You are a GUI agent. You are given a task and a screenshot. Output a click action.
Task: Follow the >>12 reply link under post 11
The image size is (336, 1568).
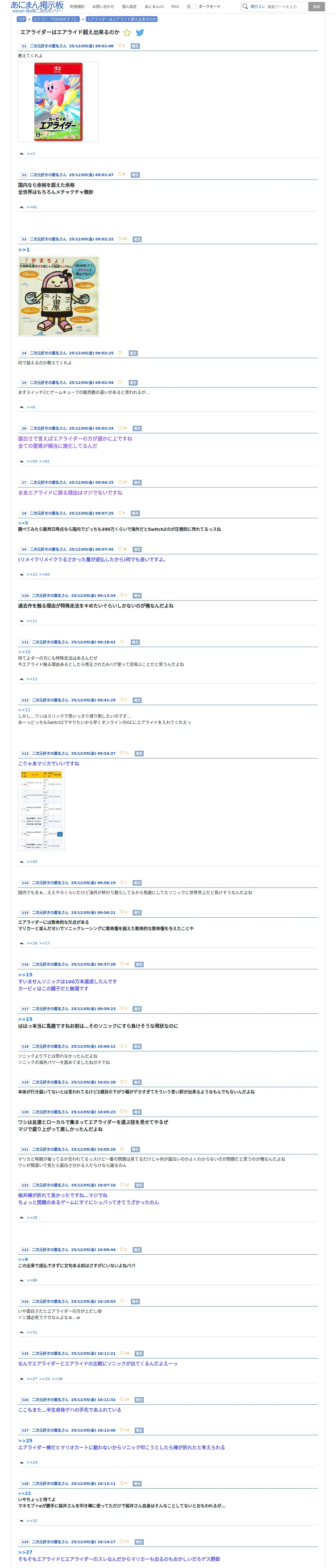tap(32, 679)
